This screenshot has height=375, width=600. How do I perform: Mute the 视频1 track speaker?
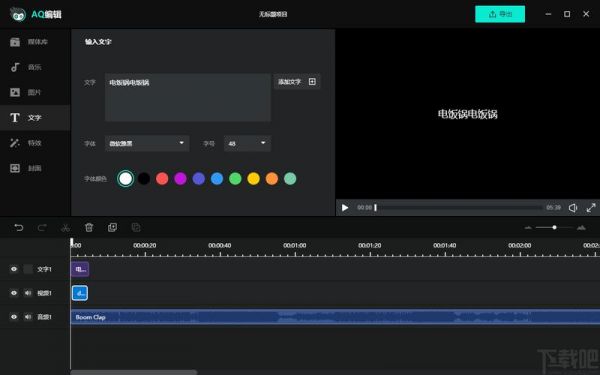click(28, 293)
